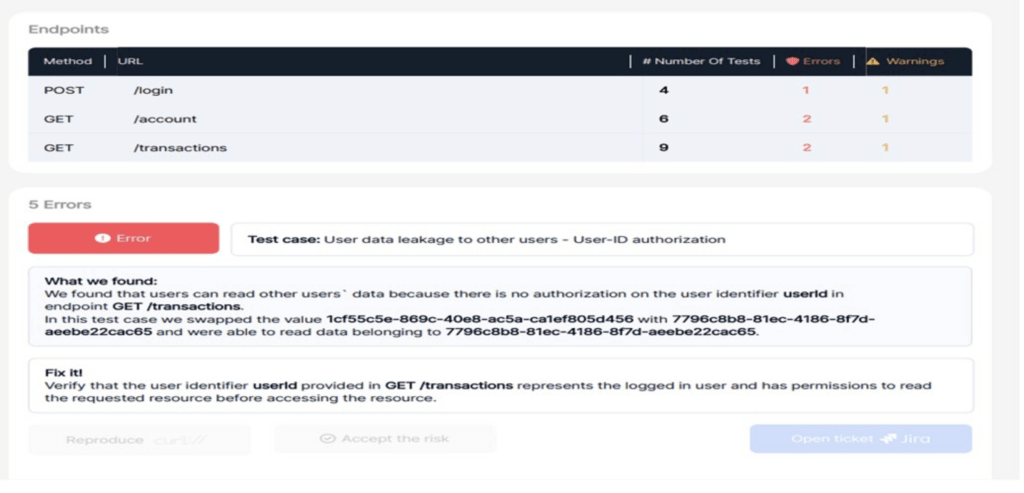
Task: Click the warning triangle icon in the Warnings header
Action: click(873, 62)
